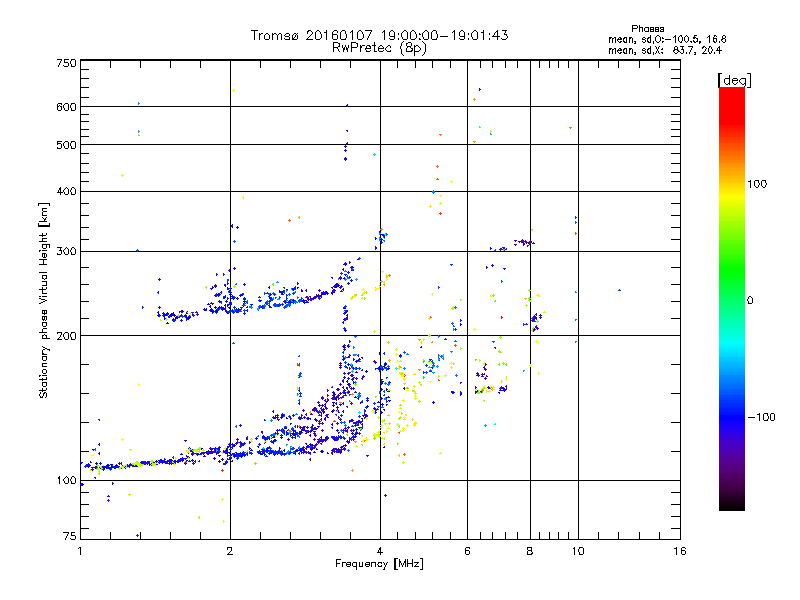The image size is (800, 600).
Task: Click the x-axis '16' MHz tick label
Action: [x=680, y=551]
